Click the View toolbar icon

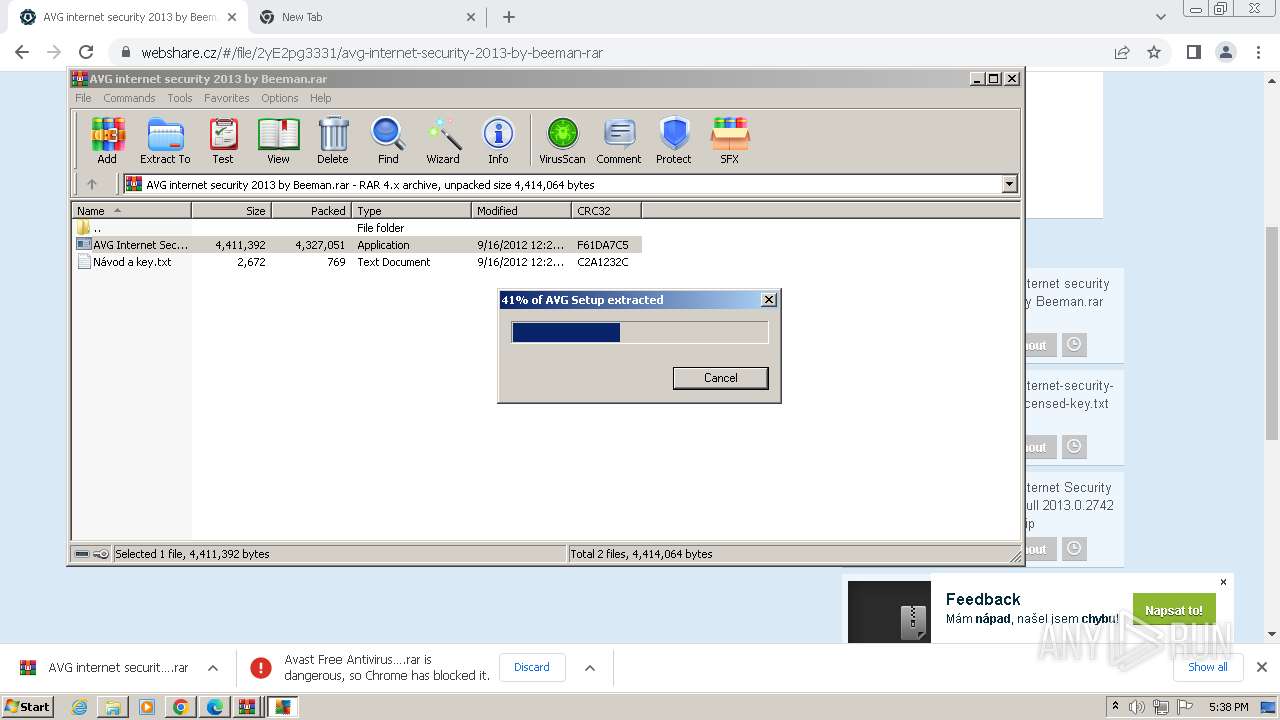[278, 140]
